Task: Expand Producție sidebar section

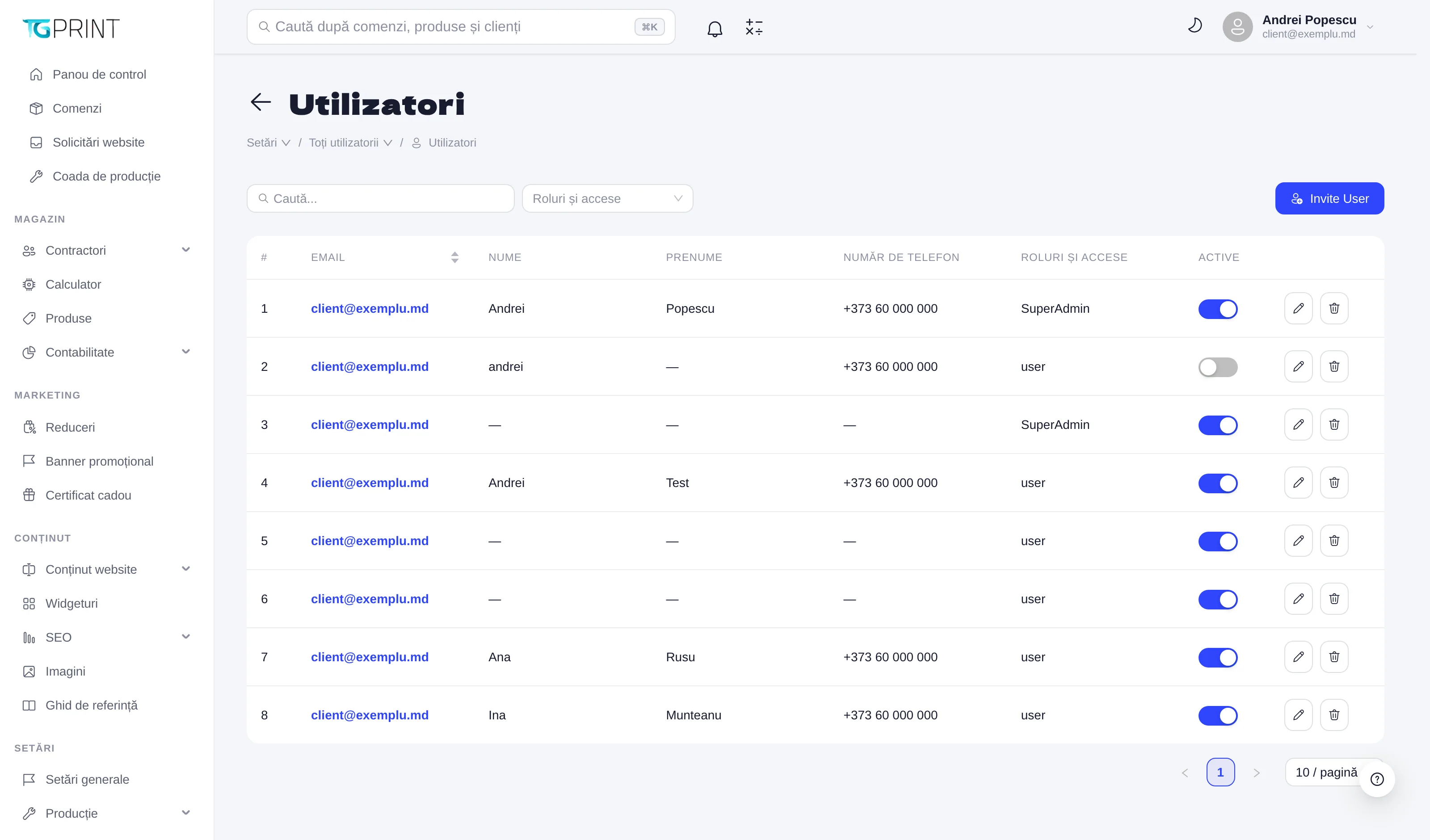Action: click(107, 813)
